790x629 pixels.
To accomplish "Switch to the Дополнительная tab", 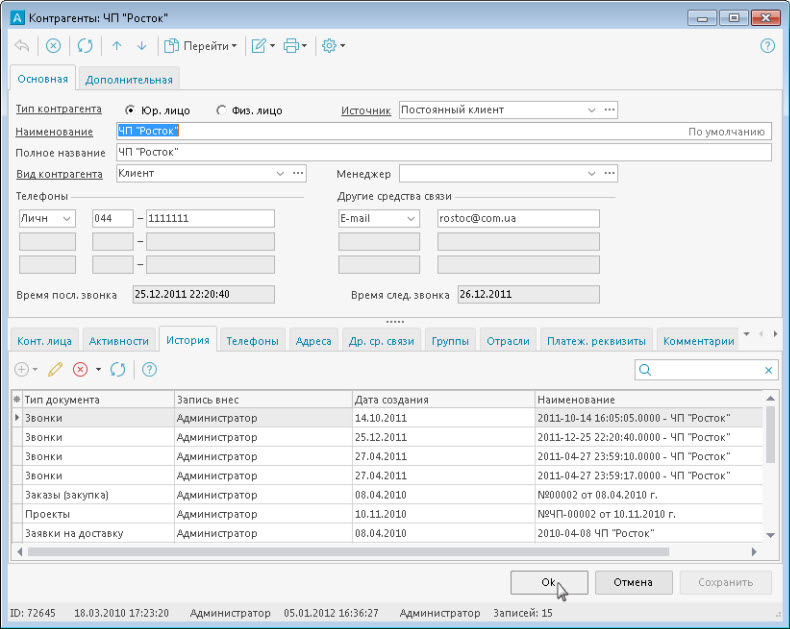I will click(x=129, y=80).
